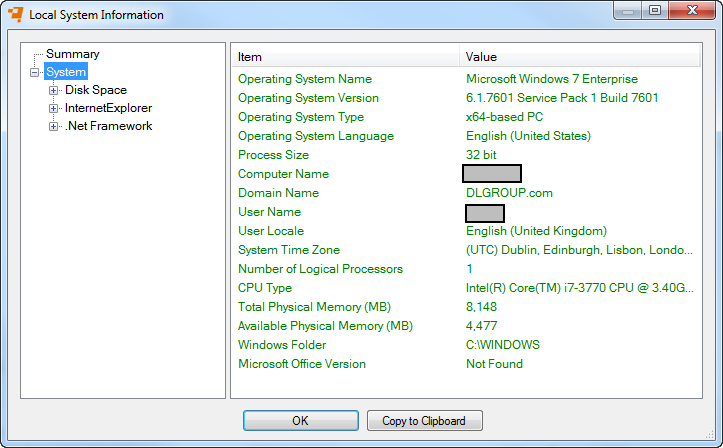Expand the InternetExplorer node
The width and height of the screenshot is (723, 448).
(54, 108)
